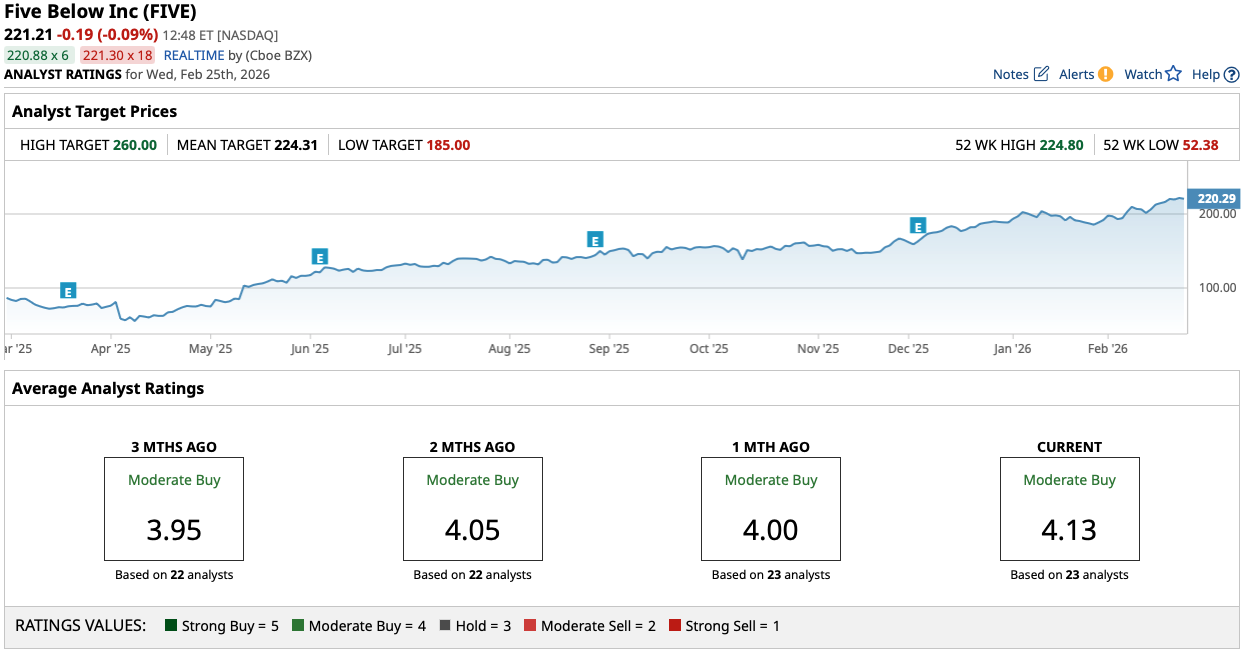Click the Watch link
This screenshot has width=1247, height=653.
(x=1143, y=74)
